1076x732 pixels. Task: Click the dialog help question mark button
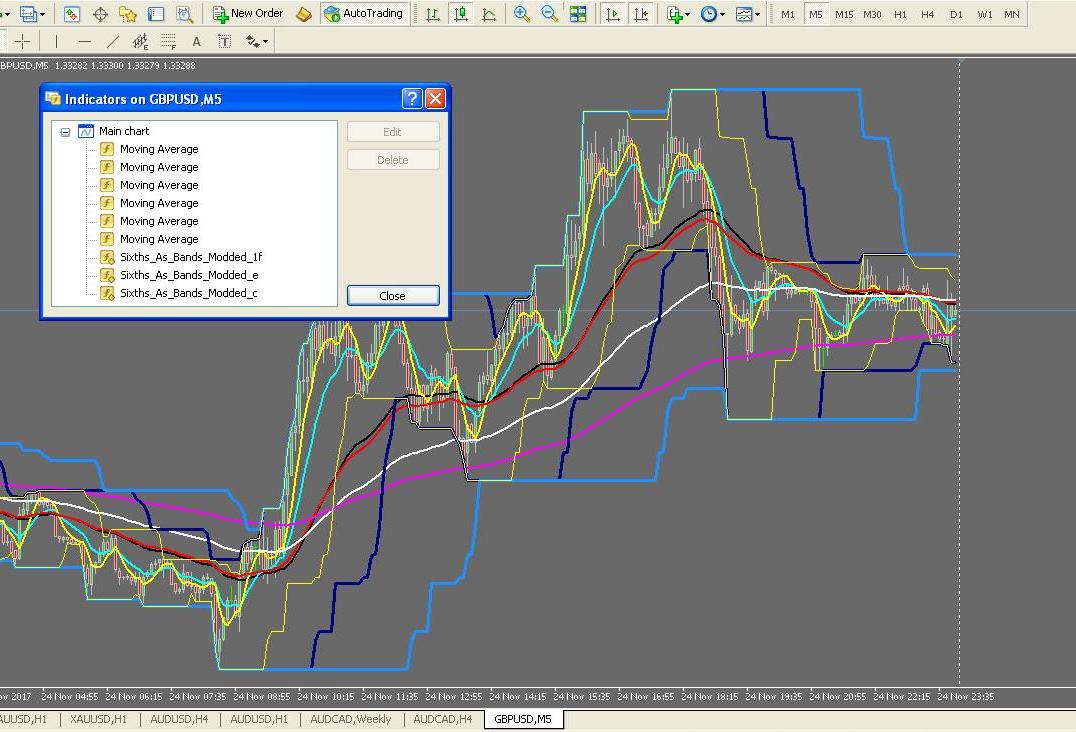click(x=412, y=98)
